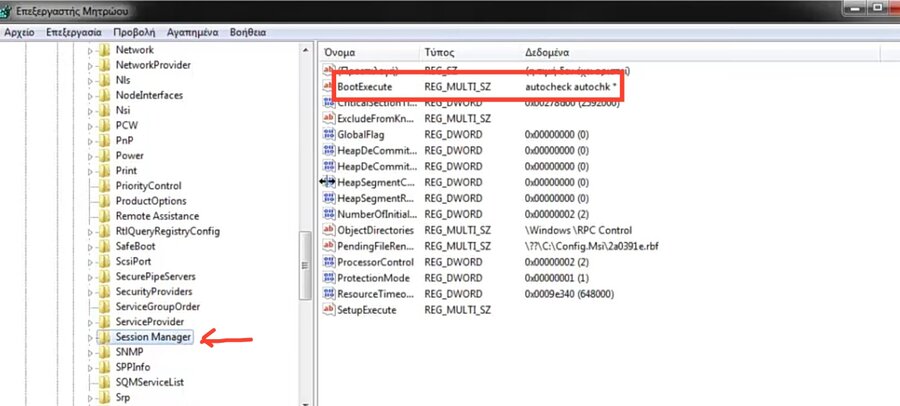Open the Προβολή menu
The height and width of the screenshot is (406, 900).
tap(134, 32)
